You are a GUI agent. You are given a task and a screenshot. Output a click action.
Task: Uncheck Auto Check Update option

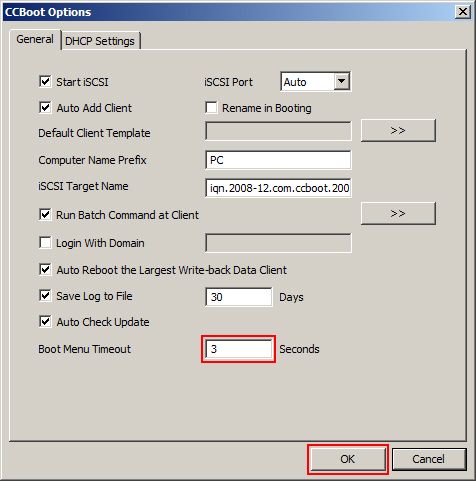45,322
